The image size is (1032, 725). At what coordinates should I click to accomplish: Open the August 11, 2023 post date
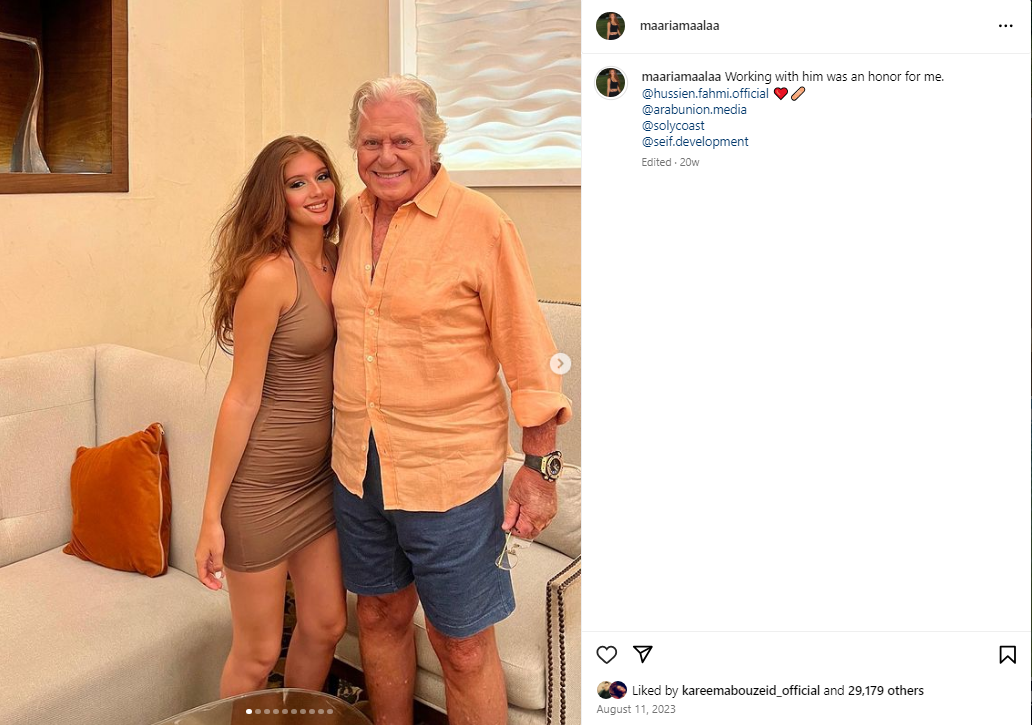point(636,709)
